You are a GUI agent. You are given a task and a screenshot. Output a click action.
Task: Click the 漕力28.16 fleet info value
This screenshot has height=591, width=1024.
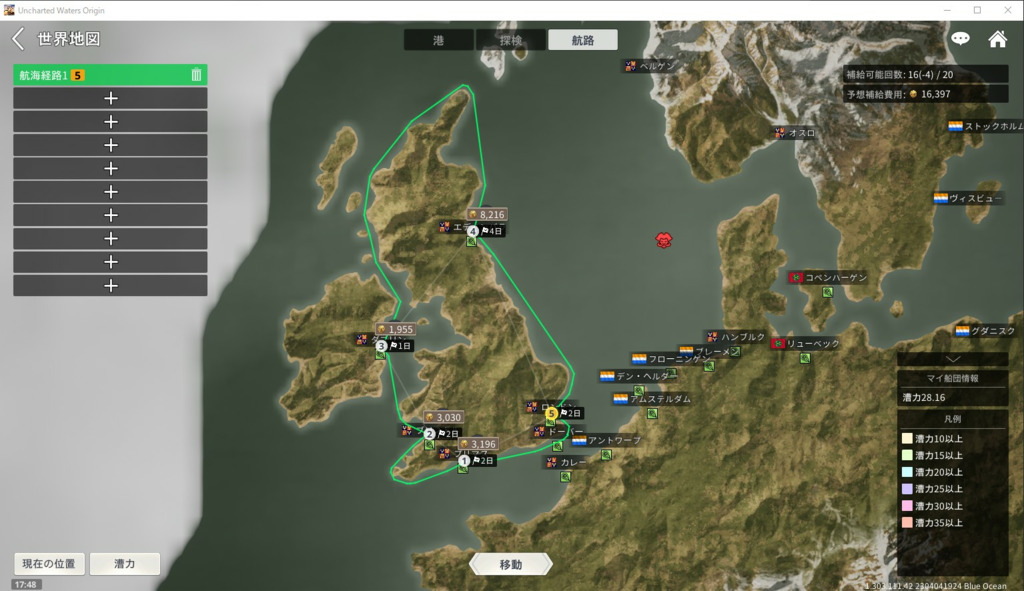point(953,397)
